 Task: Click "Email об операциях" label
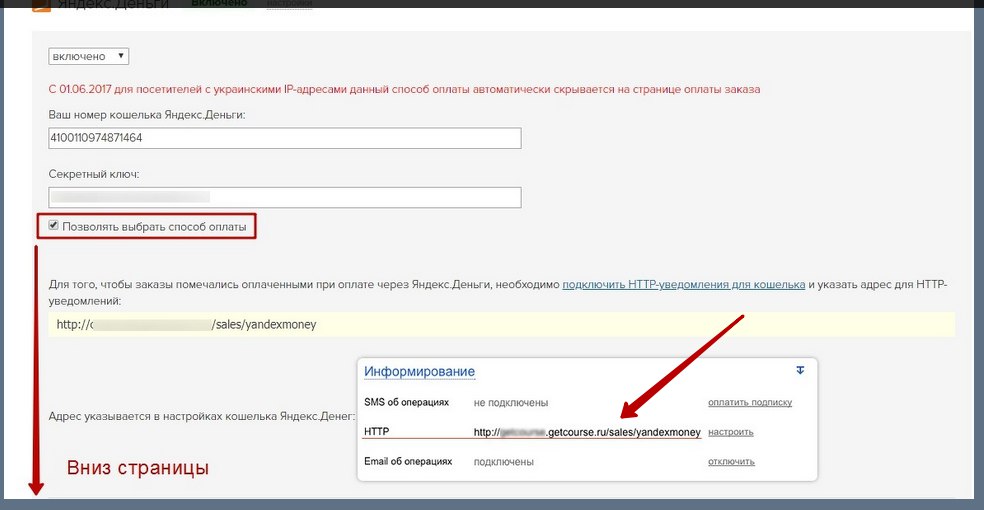click(x=408, y=461)
